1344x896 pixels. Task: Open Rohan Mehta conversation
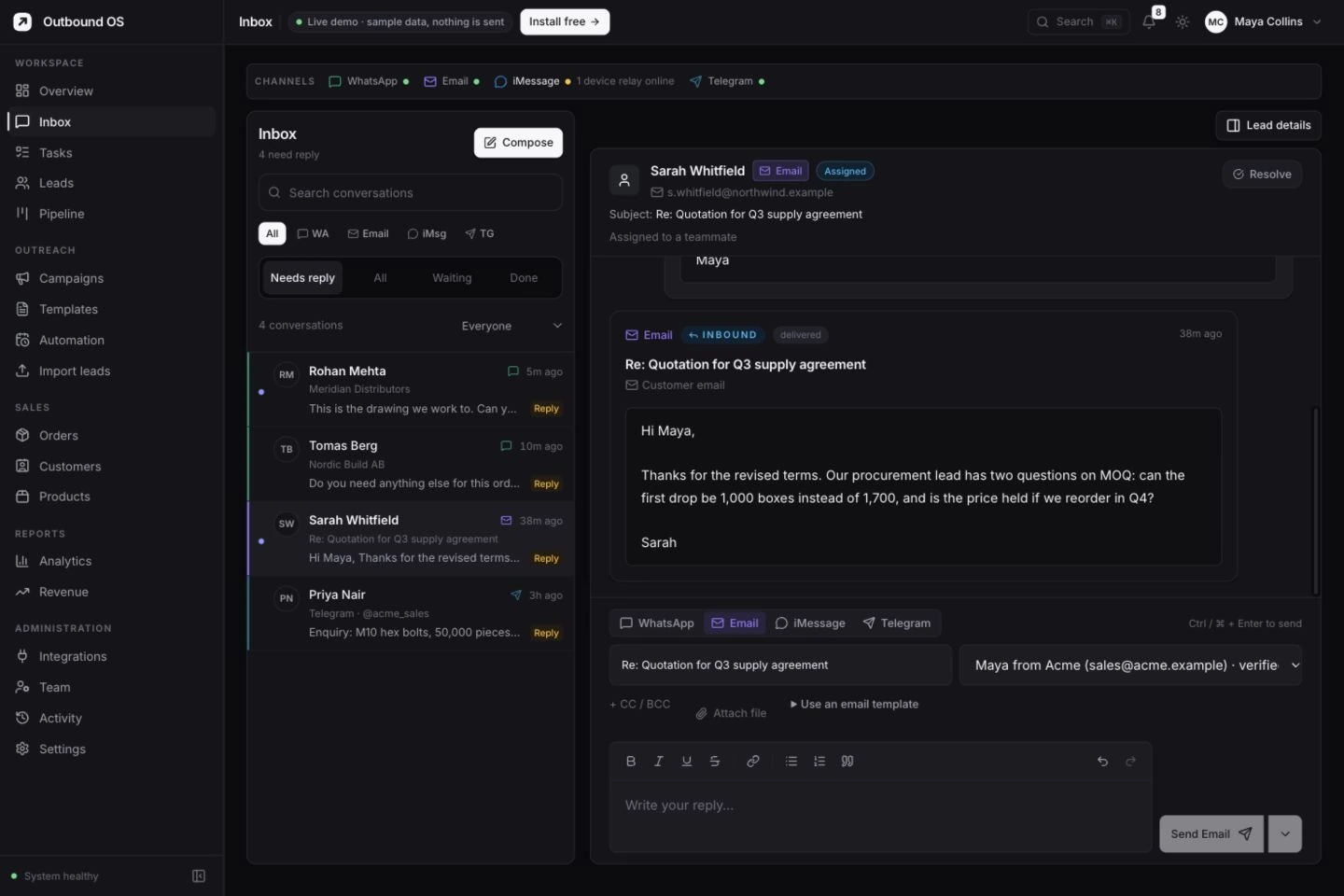[411, 389]
